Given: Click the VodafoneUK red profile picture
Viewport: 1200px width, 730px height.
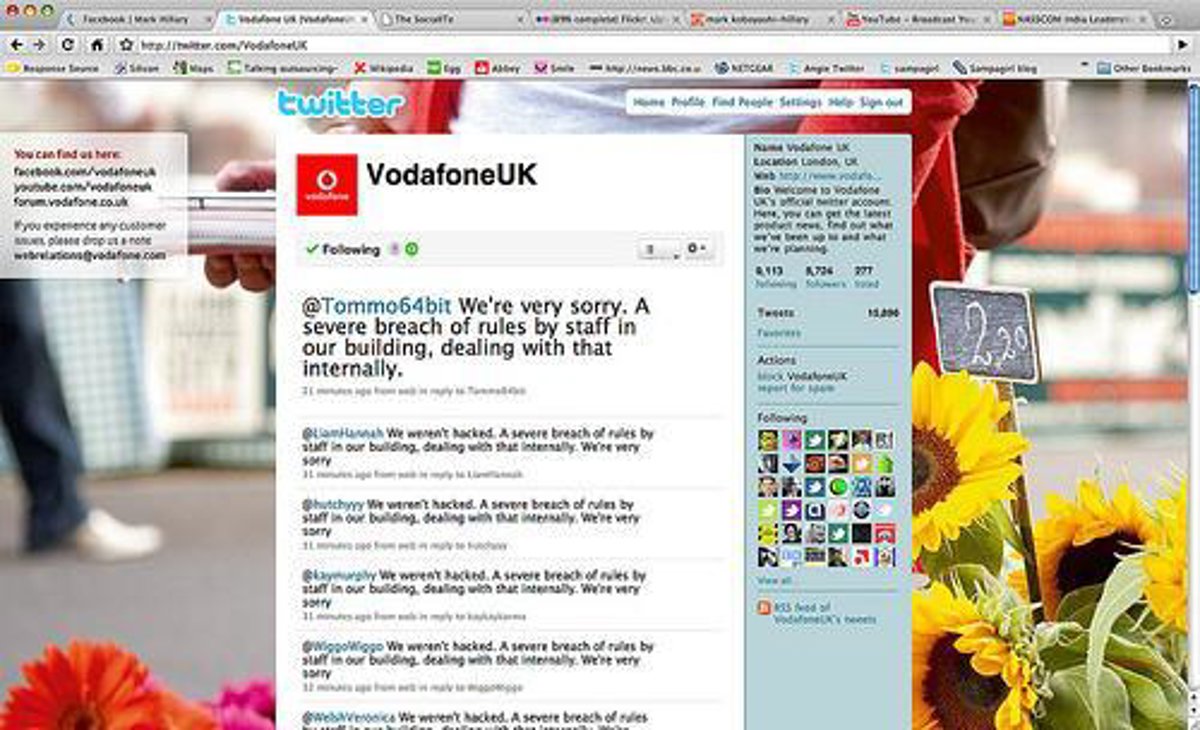Looking at the screenshot, I should [x=326, y=185].
